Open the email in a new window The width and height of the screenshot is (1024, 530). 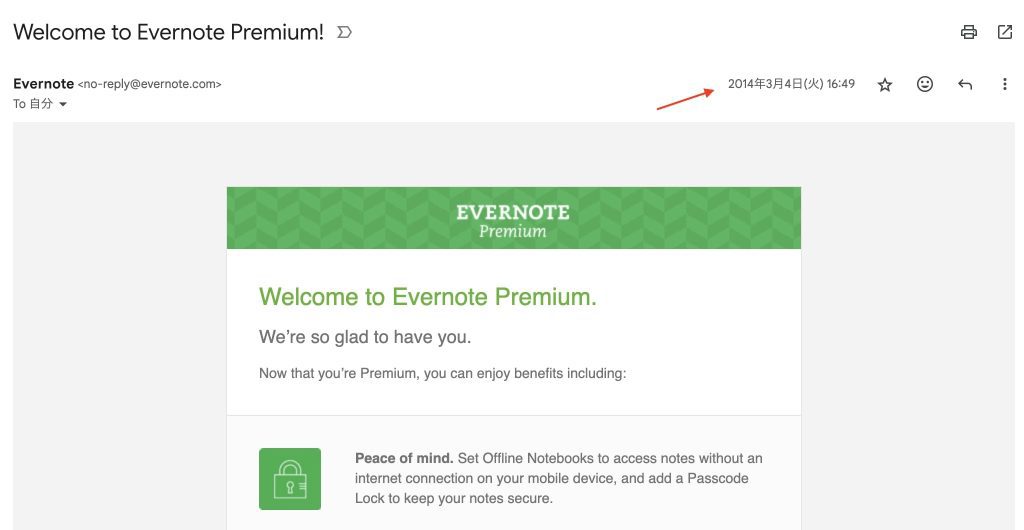(x=1005, y=32)
